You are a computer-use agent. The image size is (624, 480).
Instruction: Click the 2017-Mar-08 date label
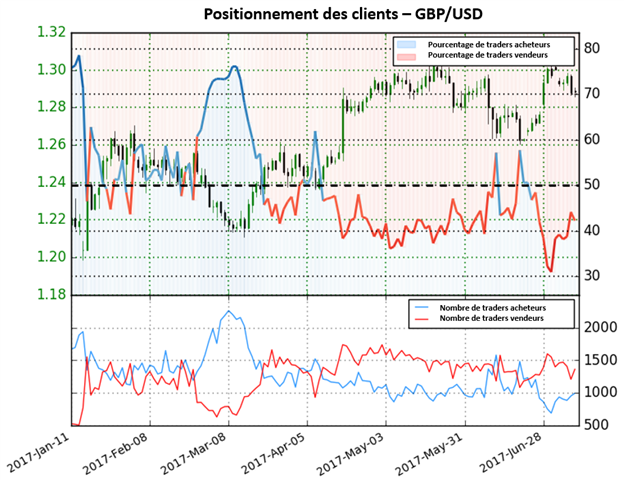click(x=195, y=453)
